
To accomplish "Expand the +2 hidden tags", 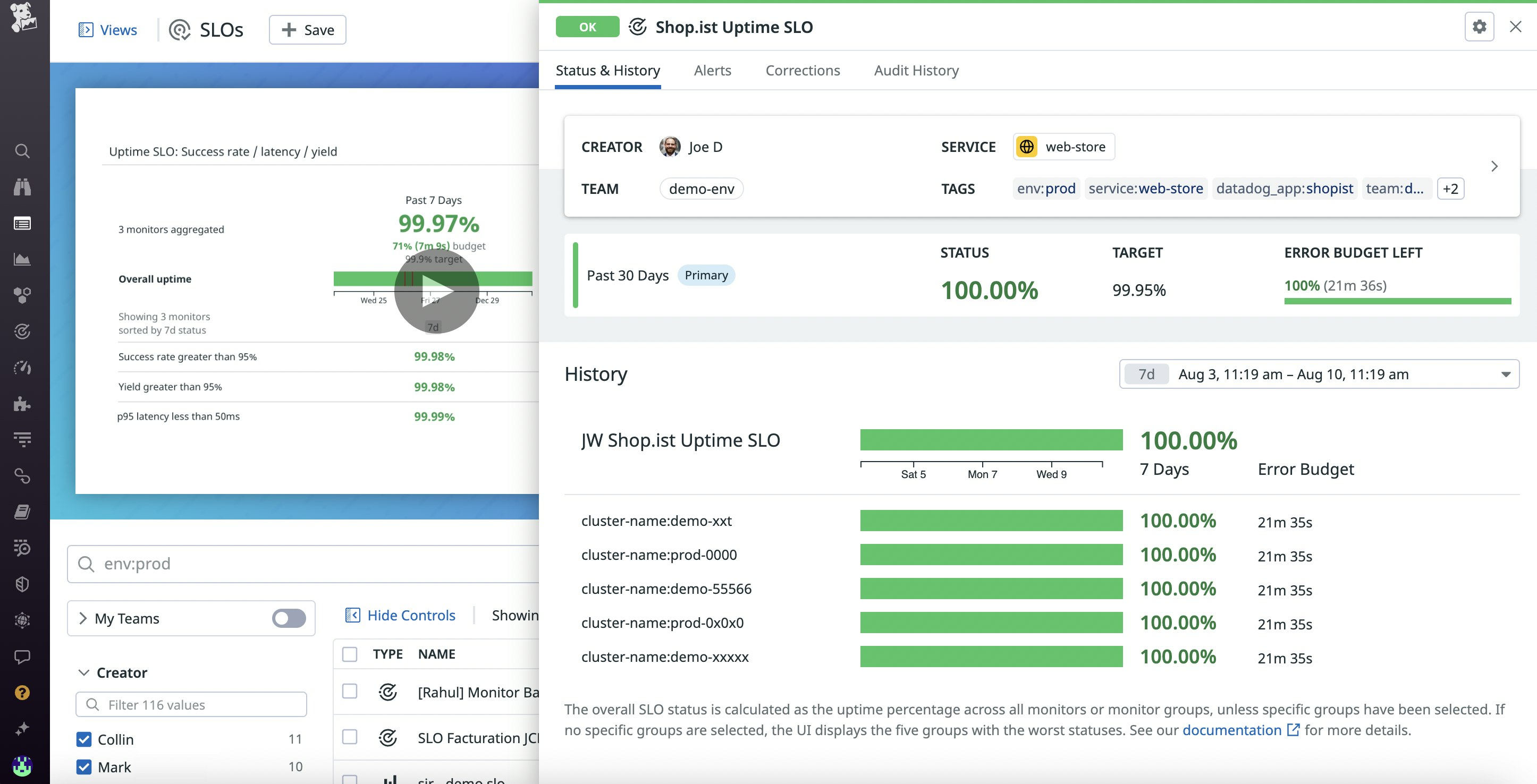I will coord(1450,189).
